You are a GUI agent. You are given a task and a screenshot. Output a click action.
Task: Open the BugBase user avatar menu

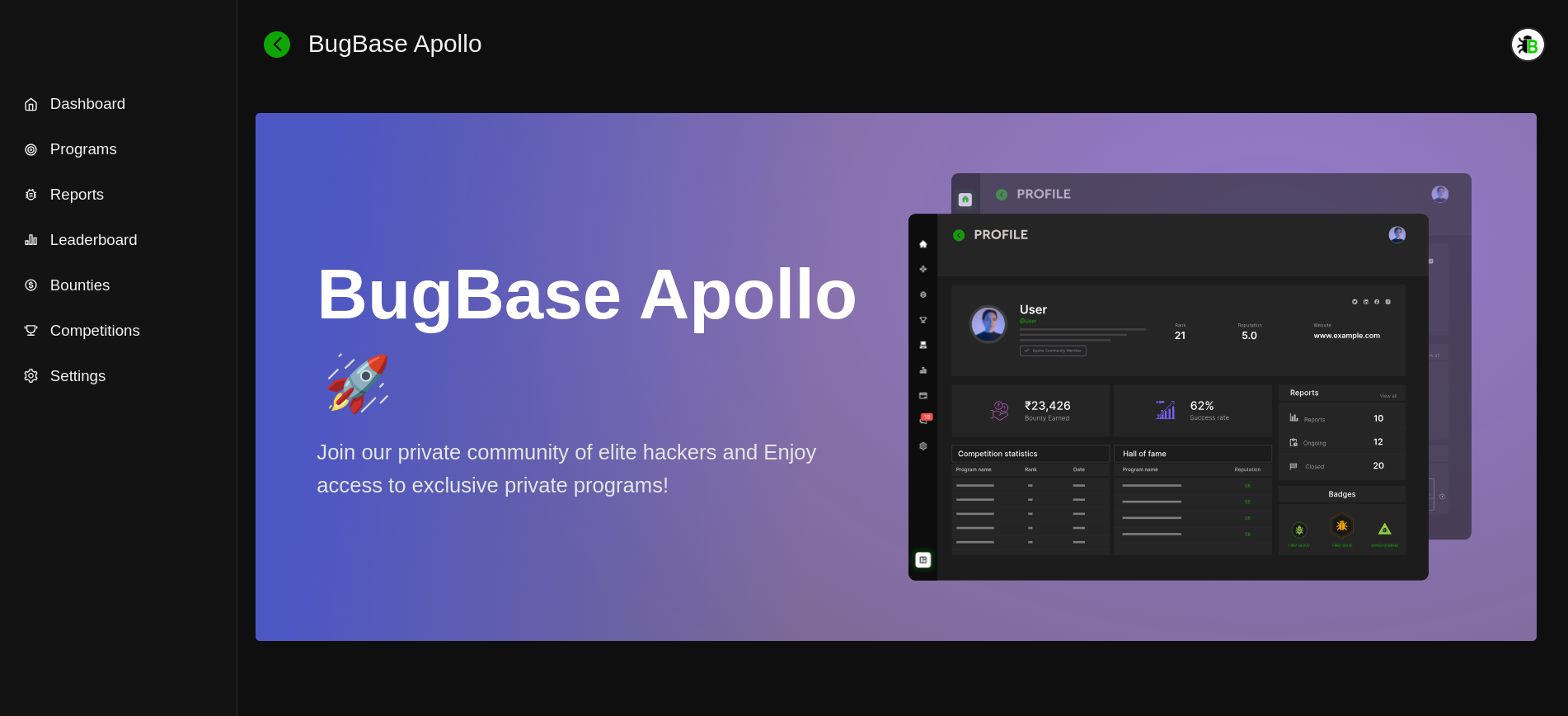(1527, 45)
